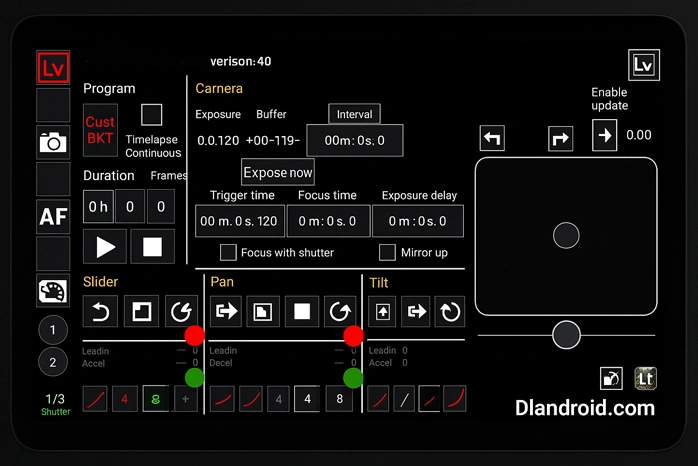Select last Tilt red curve button
This screenshot has width=698, height=466.
pos(455,399)
